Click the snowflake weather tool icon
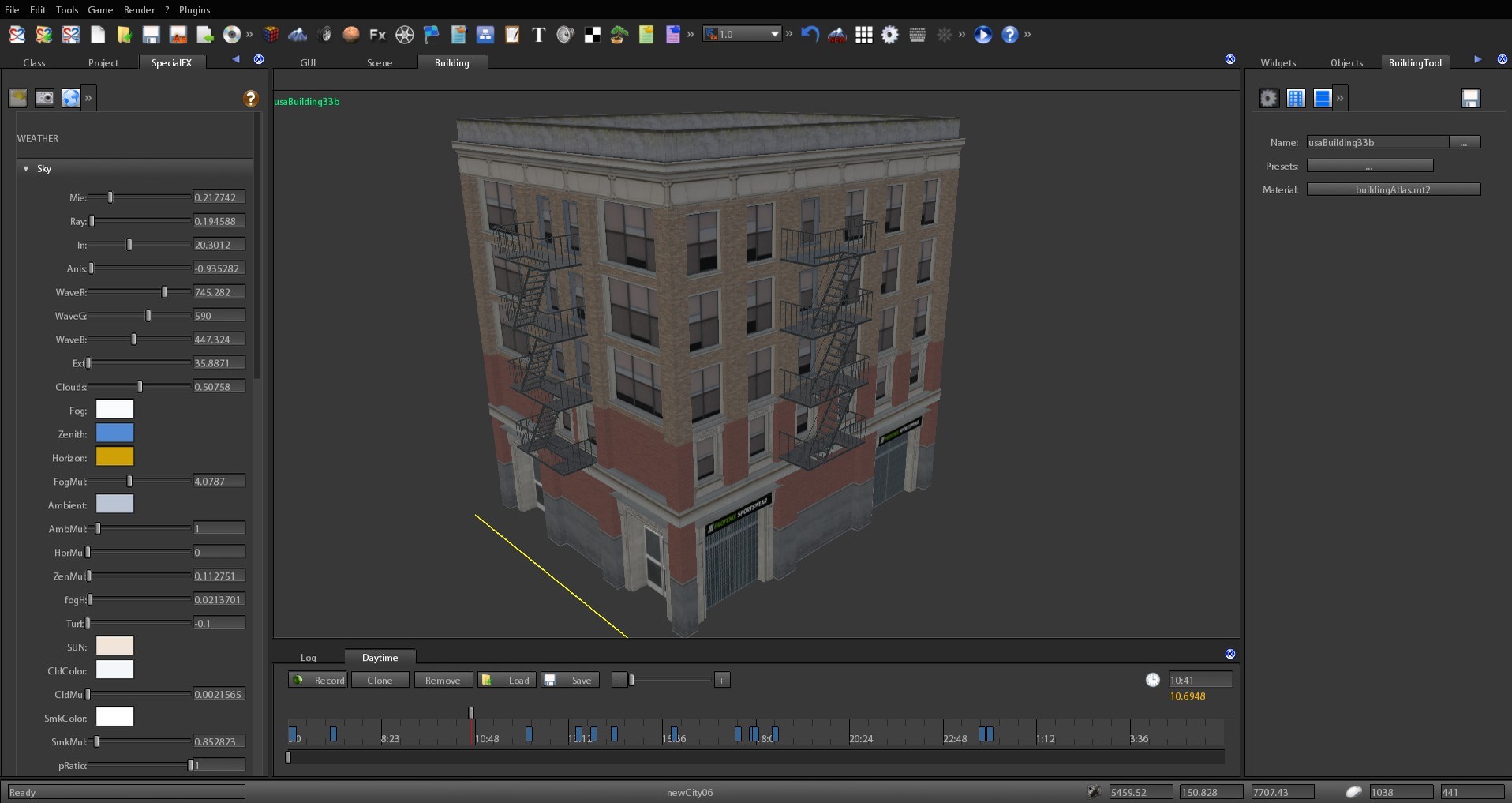 pos(945,35)
